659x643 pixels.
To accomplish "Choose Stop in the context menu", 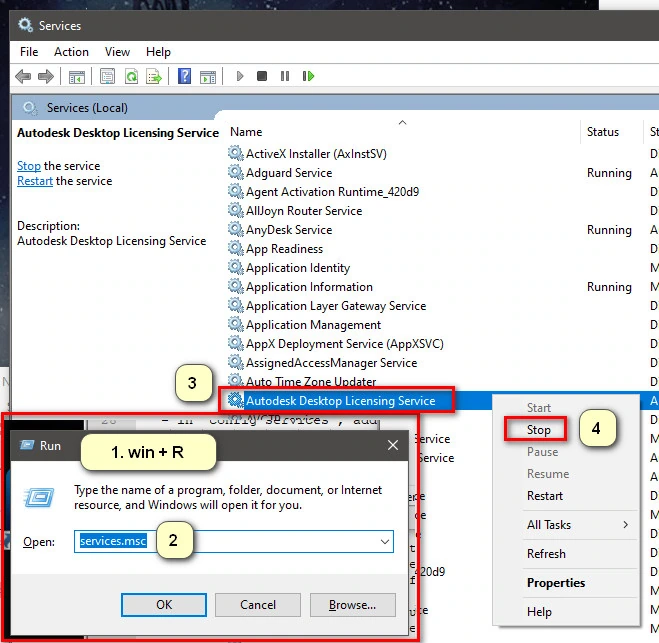I will [538, 430].
